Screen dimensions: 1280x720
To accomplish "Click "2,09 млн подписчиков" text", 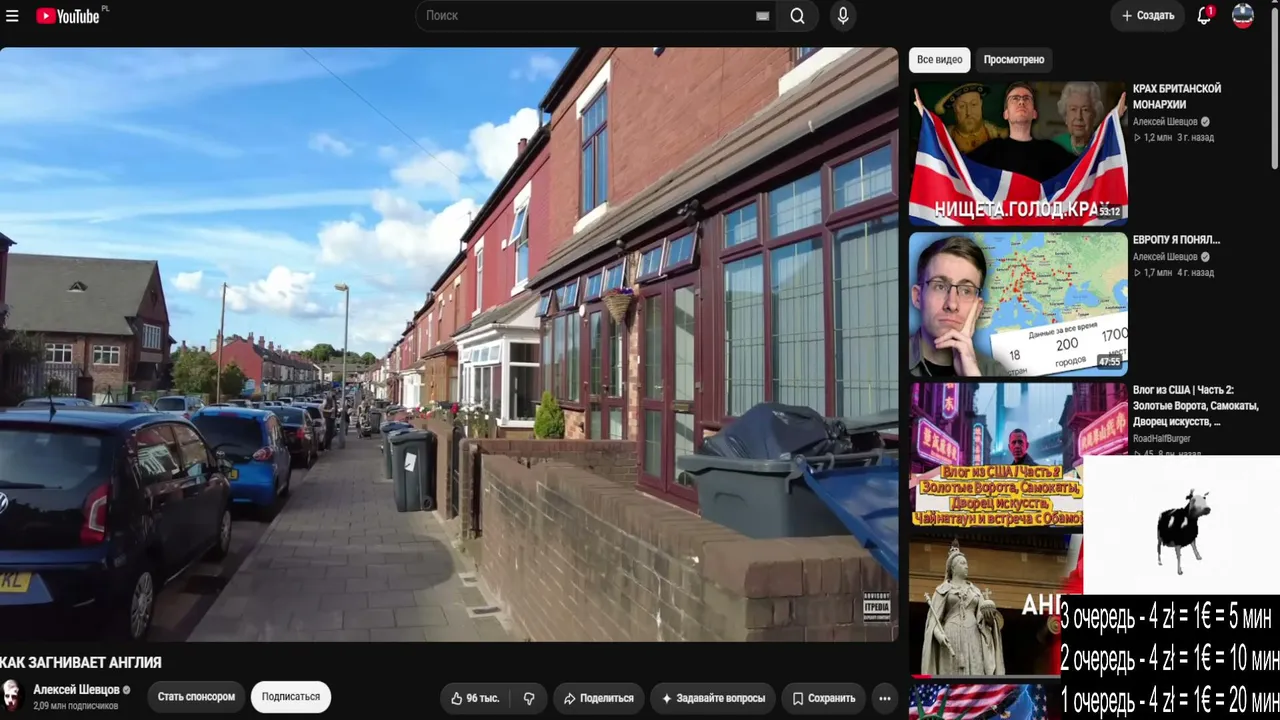I will pyautogui.click(x=76, y=706).
